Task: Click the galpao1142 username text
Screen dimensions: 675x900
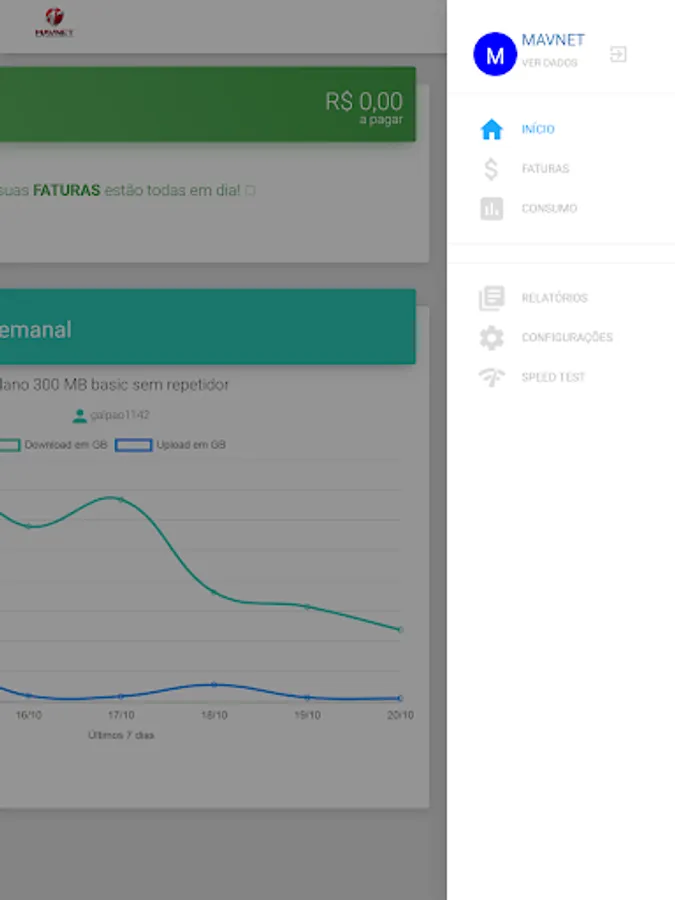Action: (119, 415)
